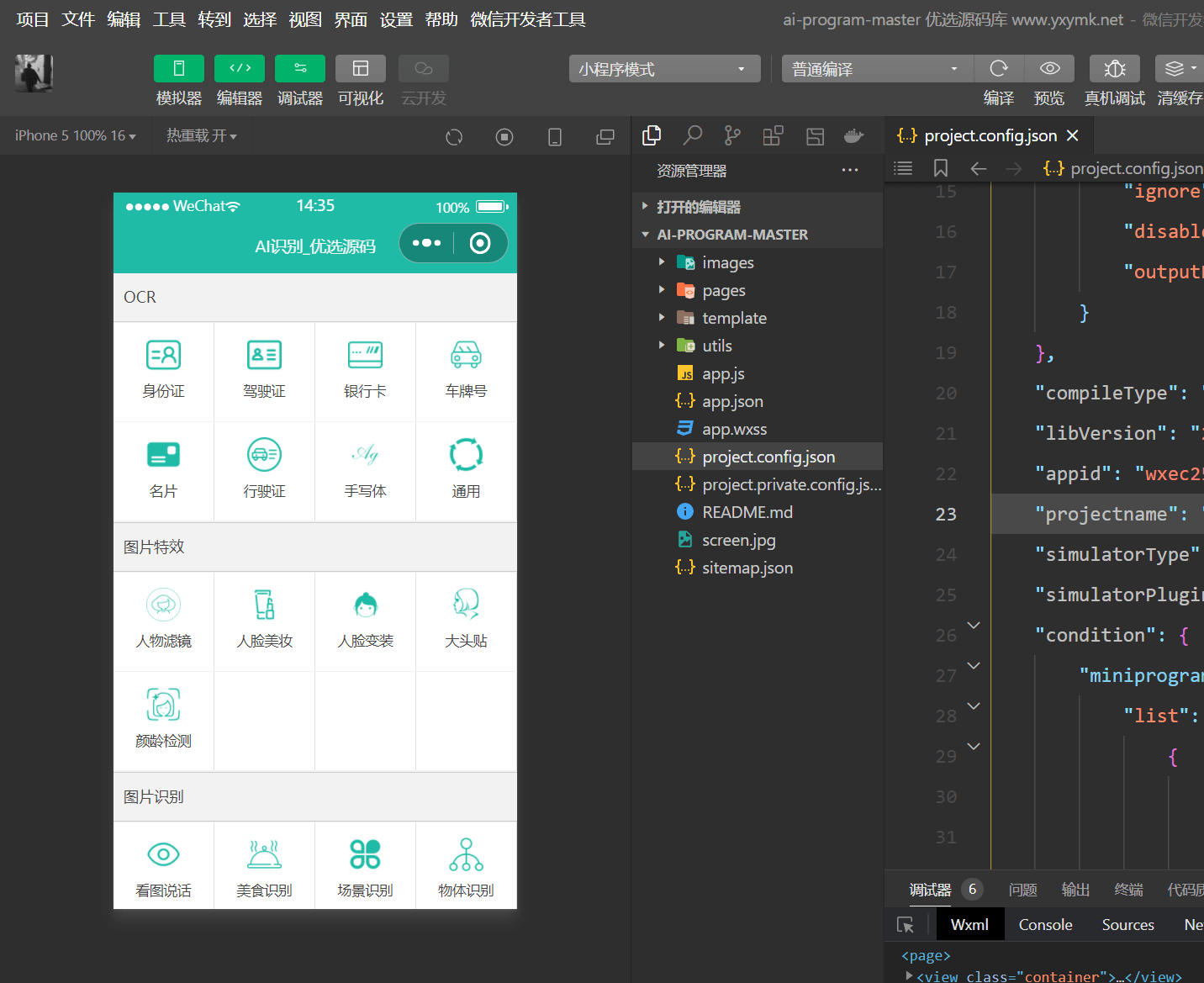Screen dimensions: 1204x983
Task: Tap the 美食识别 button in simulator
Action: click(265, 866)
